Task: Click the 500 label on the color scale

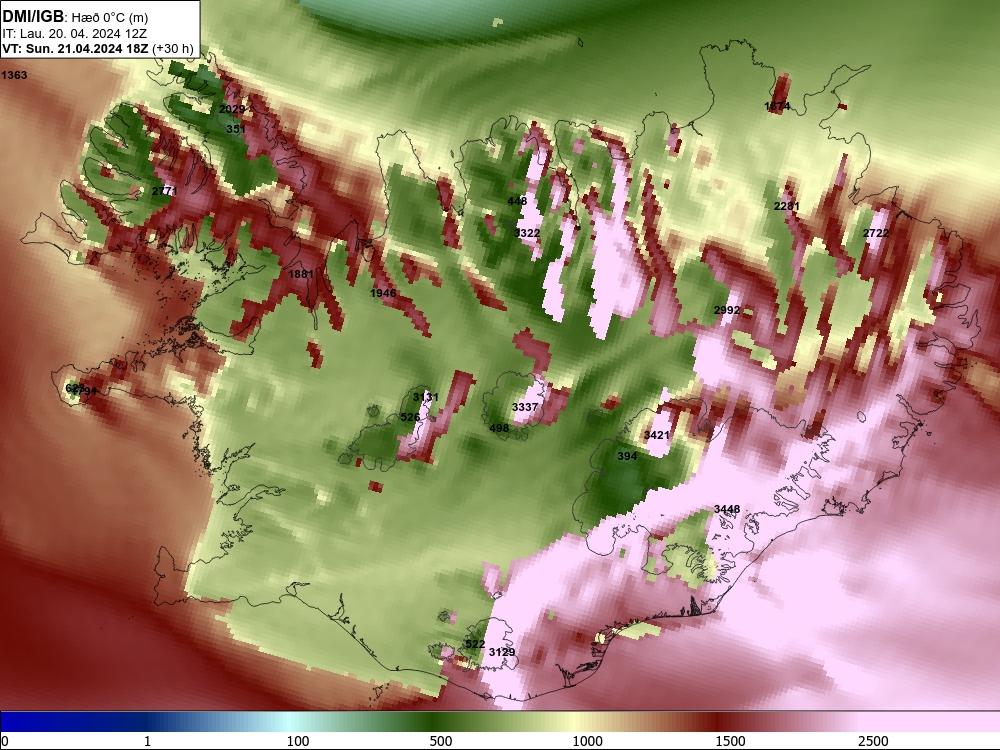Action: 441,741
